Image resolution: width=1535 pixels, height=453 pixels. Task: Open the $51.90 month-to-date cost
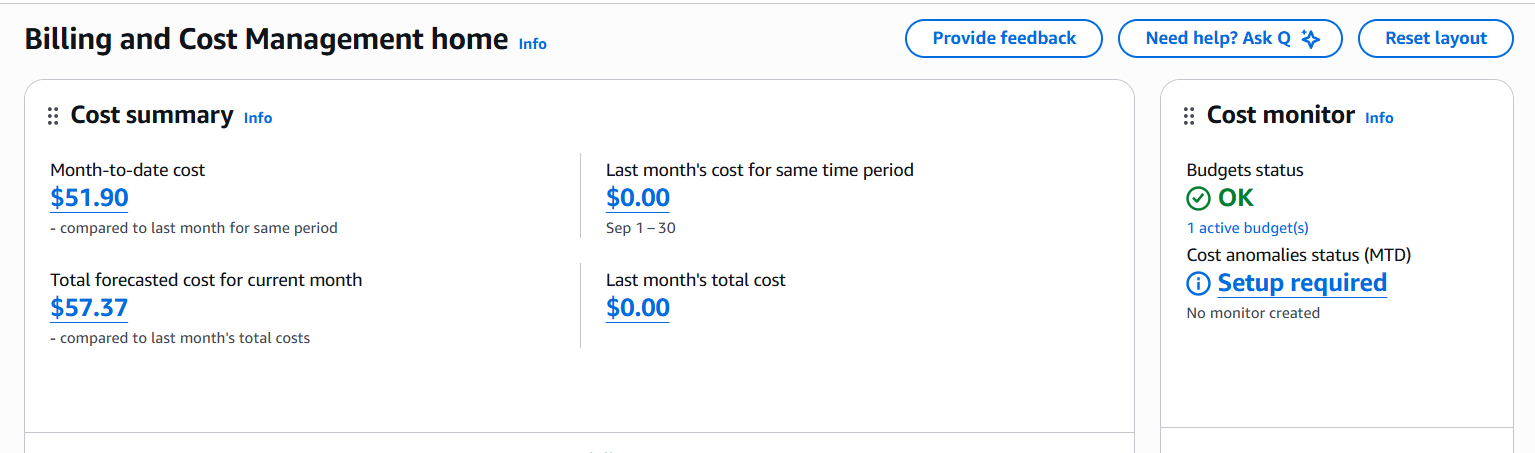[89, 198]
